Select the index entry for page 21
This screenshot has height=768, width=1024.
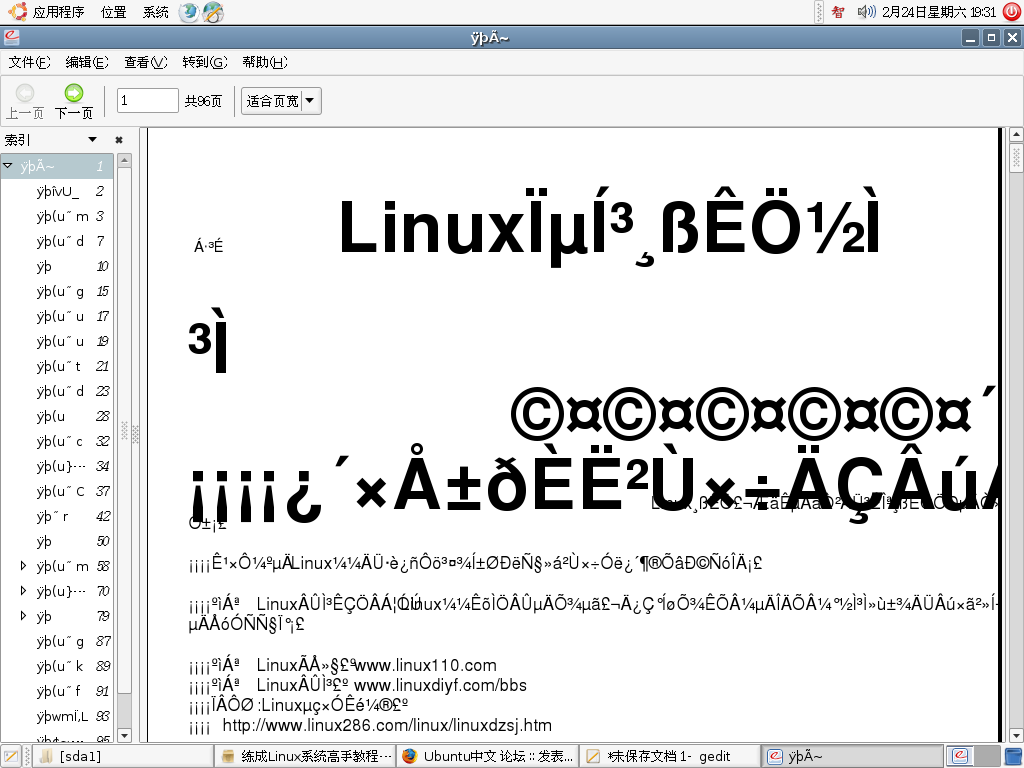(x=57, y=366)
